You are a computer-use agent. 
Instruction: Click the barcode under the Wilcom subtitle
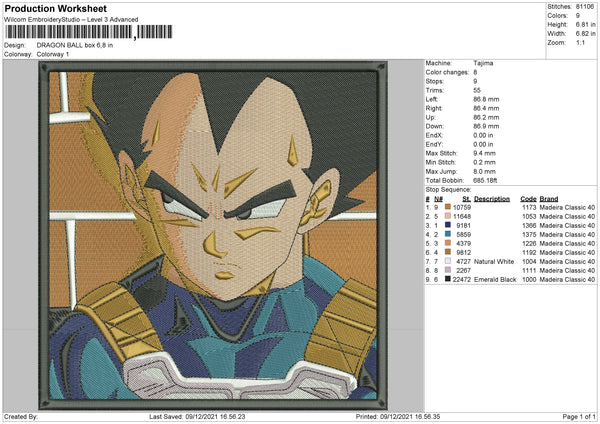pos(88,32)
